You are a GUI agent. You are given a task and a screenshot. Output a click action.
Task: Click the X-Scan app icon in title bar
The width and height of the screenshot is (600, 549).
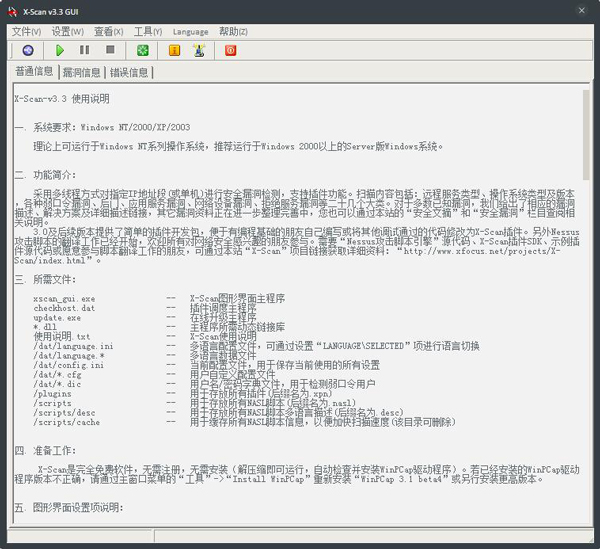[x=13, y=11]
